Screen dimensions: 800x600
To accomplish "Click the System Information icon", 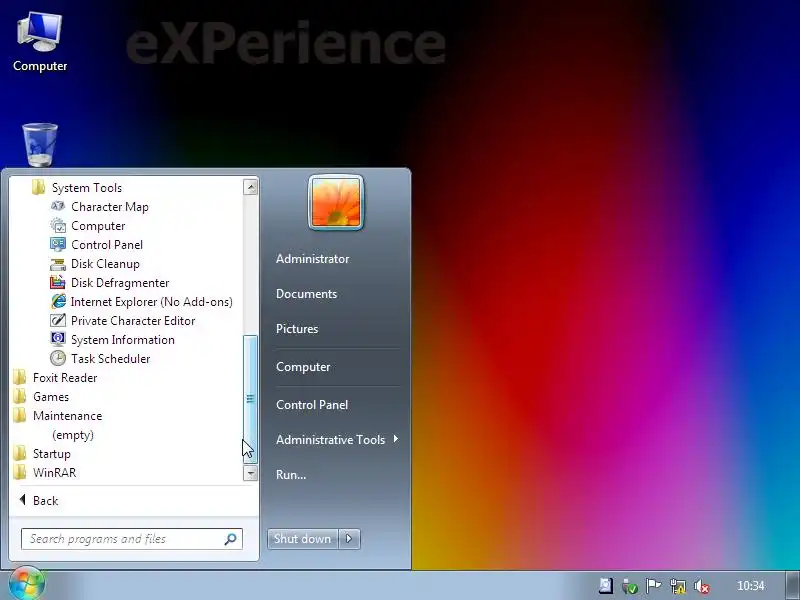I will 58,339.
